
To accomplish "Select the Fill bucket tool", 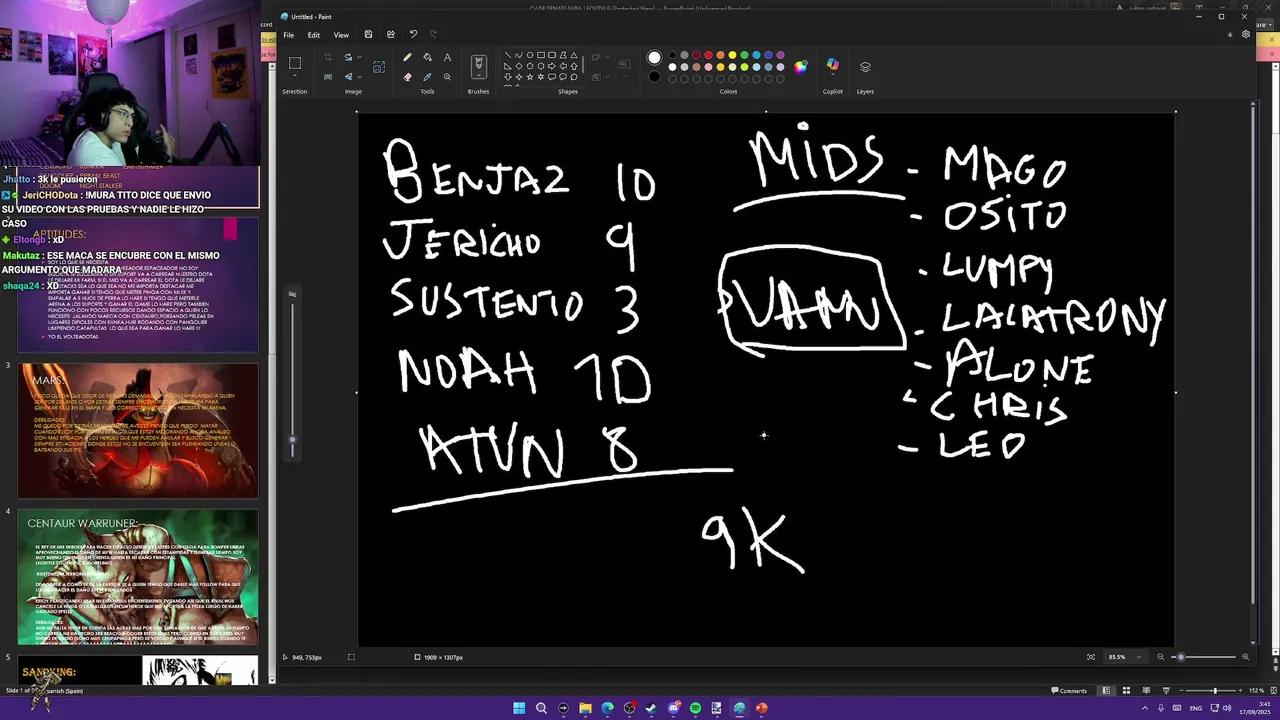I will pos(427,57).
